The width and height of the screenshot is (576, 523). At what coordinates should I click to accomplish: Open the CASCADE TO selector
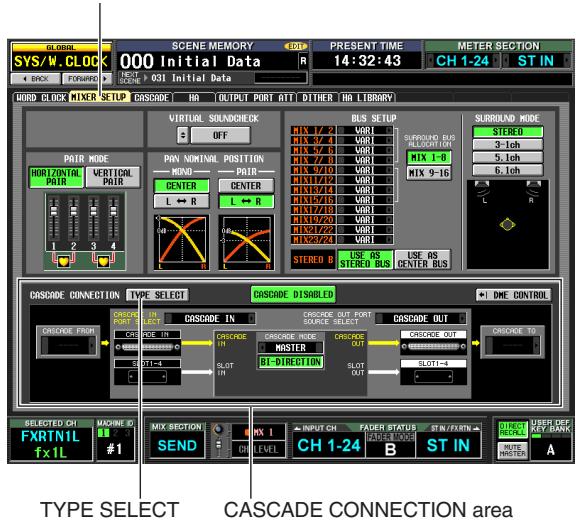click(513, 345)
